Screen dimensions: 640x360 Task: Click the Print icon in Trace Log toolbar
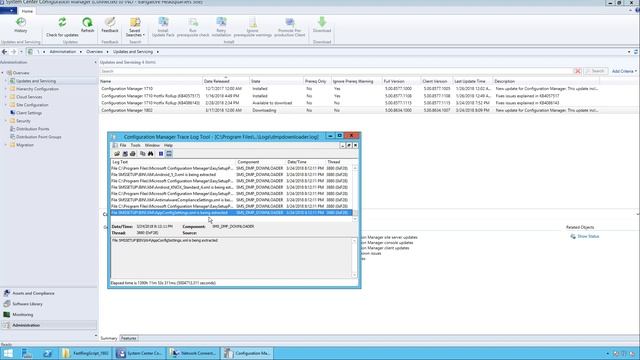pyautogui.click(x=133, y=154)
